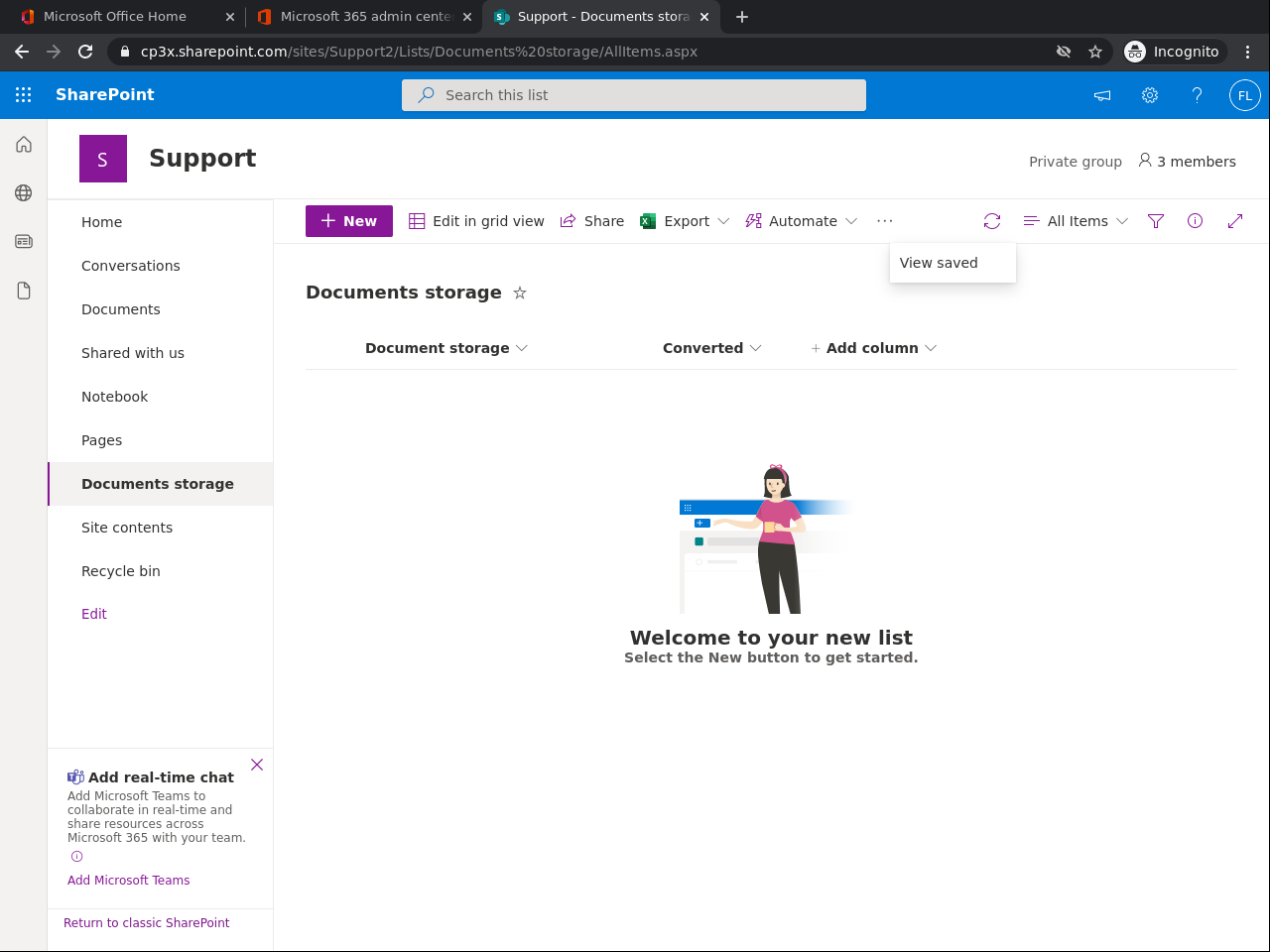Click the tracking-protection eye icon in address bar
The image size is (1270, 952).
coord(1064,52)
